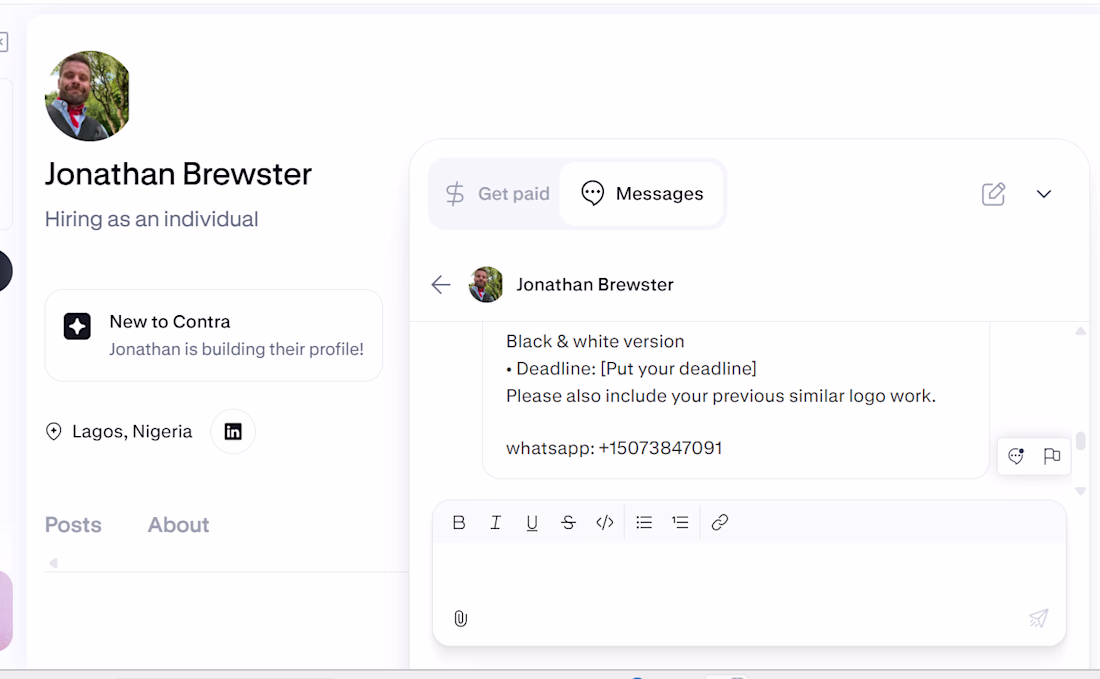Toggle italic formatting

coord(495,522)
